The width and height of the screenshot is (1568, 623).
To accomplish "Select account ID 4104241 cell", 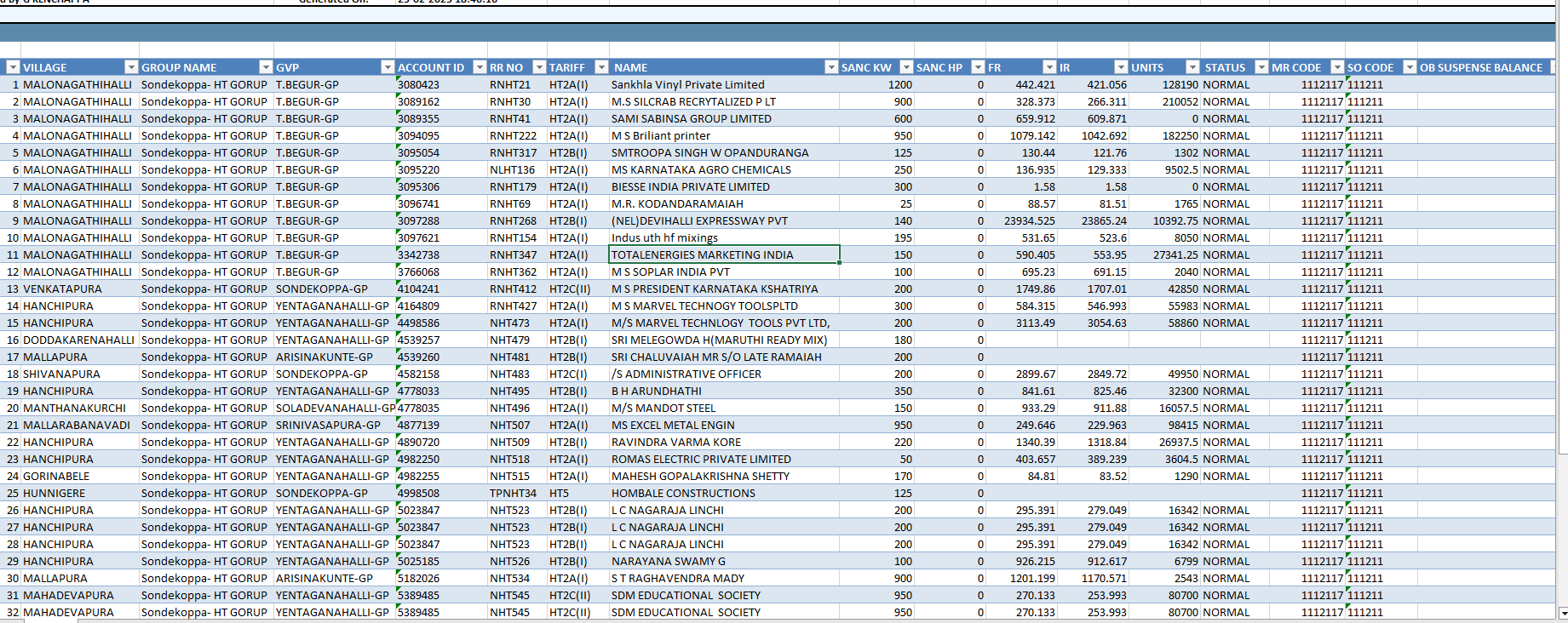I will point(441,289).
